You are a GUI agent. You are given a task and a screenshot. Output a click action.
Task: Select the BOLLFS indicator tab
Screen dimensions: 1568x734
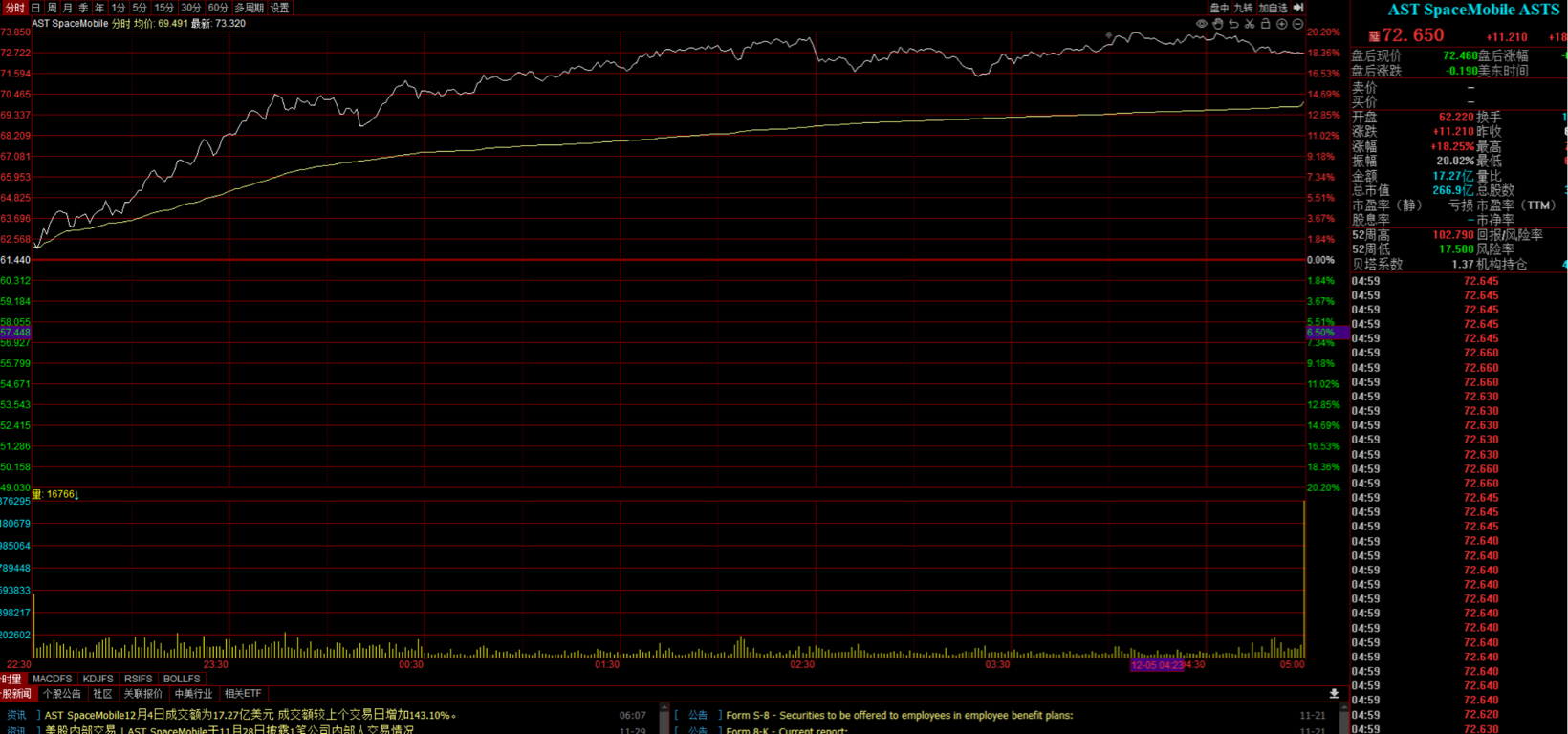pos(182,679)
